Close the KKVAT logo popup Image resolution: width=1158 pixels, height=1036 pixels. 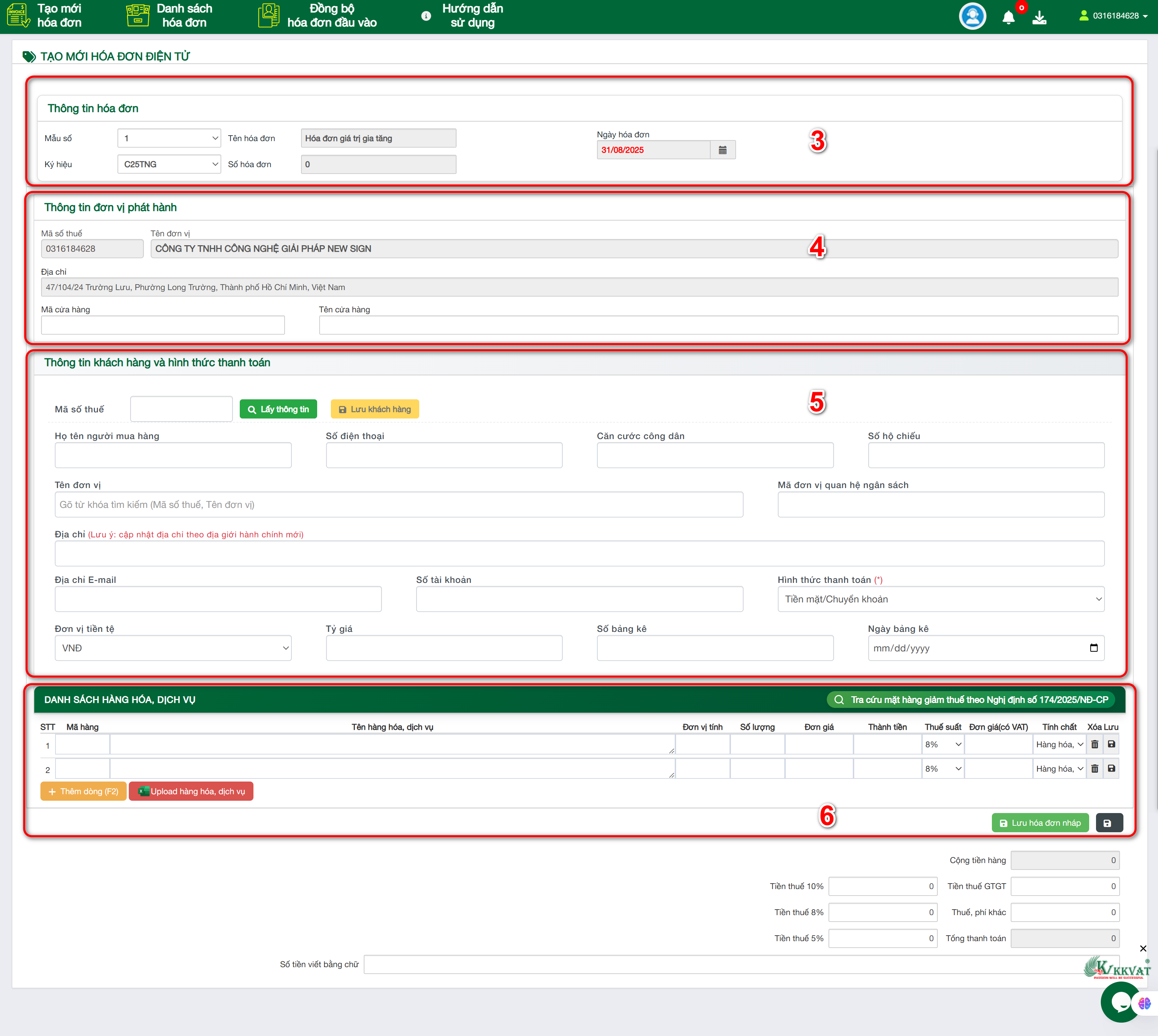(x=1143, y=949)
